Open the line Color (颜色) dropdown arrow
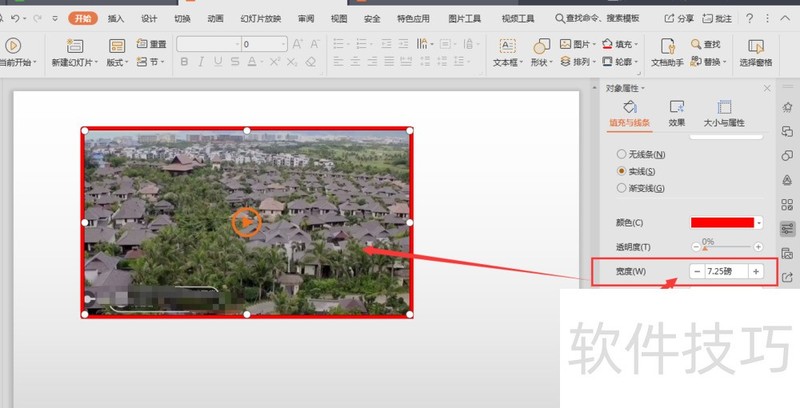Viewport: 800px width, 408px height. 759,223
